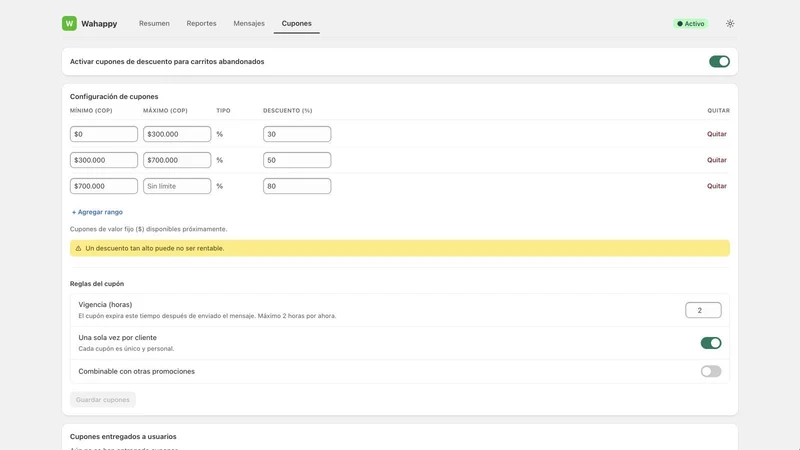The image size is (800, 450).
Task: Click the 'Vigencia (horas)' label
Action: (x=105, y=305)
